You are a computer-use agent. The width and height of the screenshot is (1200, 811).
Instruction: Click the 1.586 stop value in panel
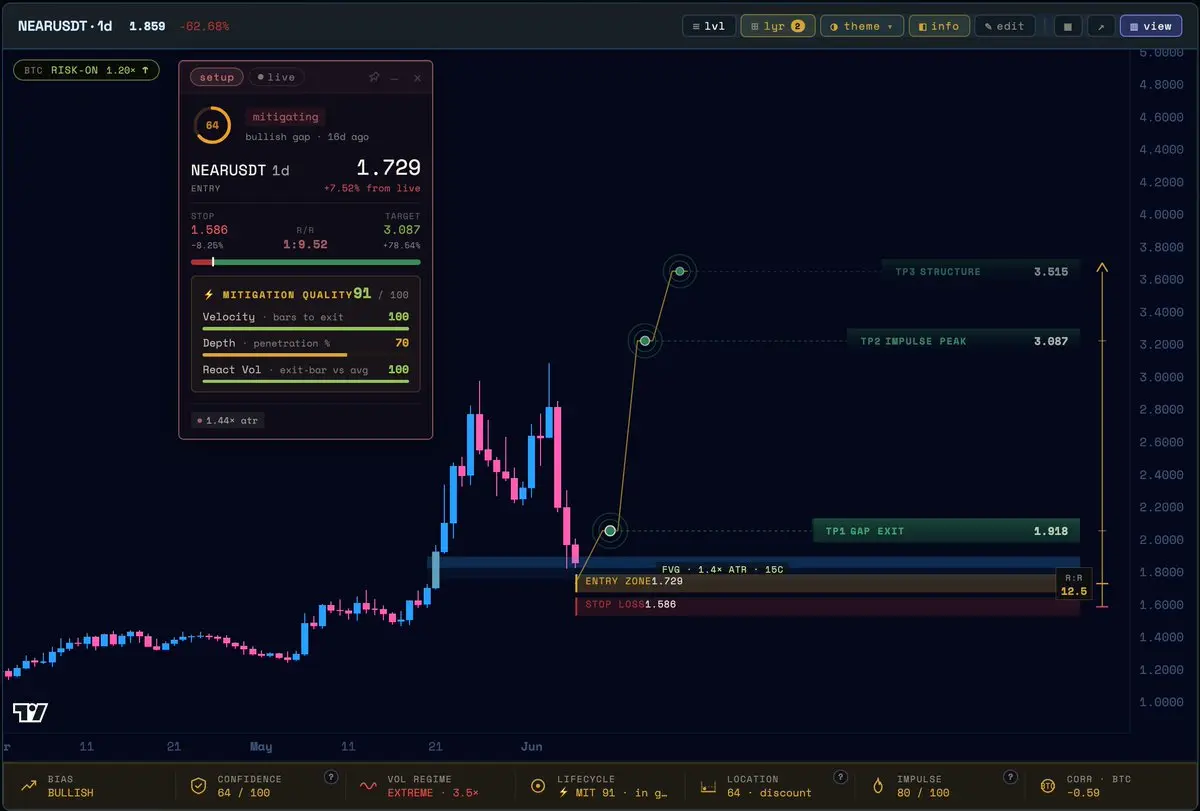tap(209, 230)
